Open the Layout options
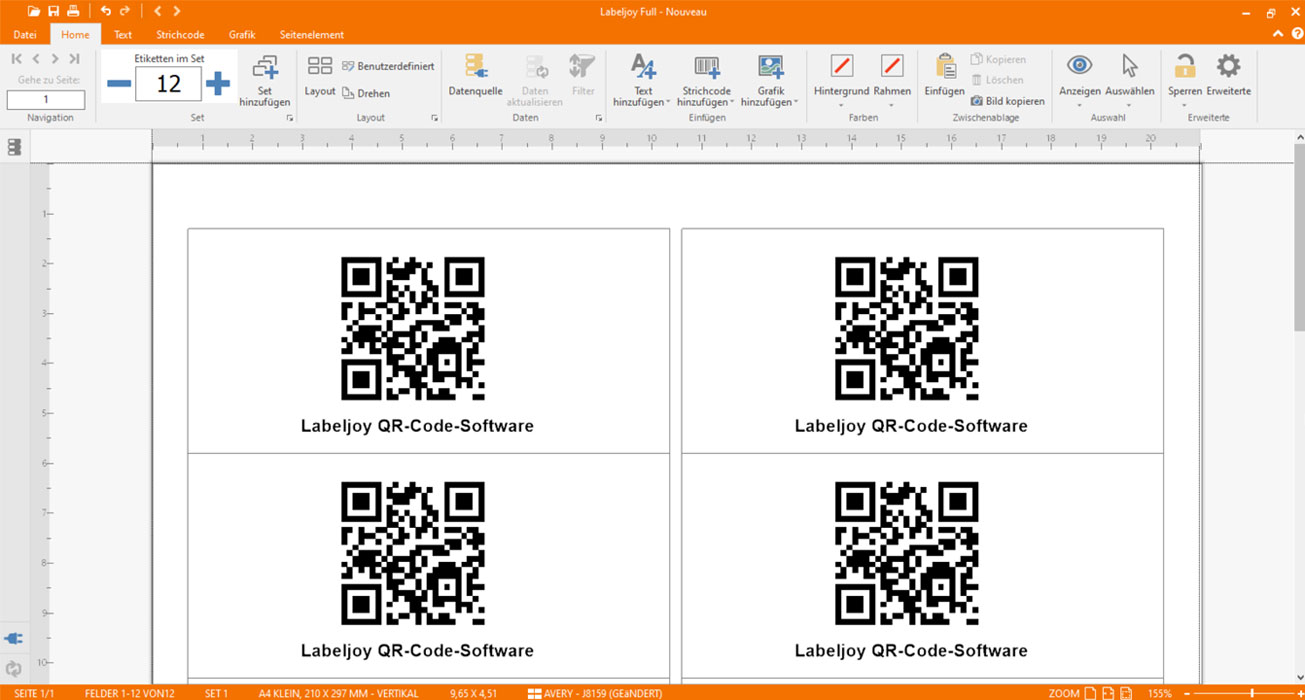1305x700 pixels. point(320,76)
